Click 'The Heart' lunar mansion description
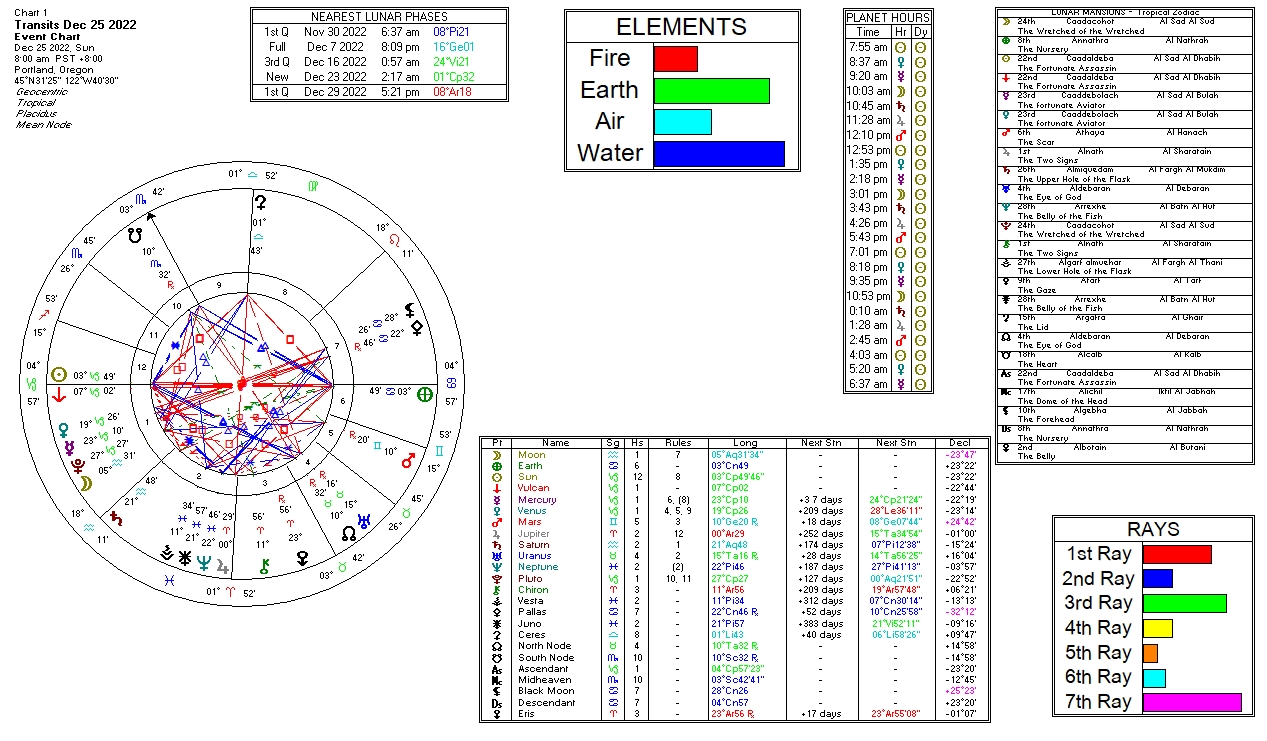1267x741 pixels. pyautogui.click(x=1039, y=364)
